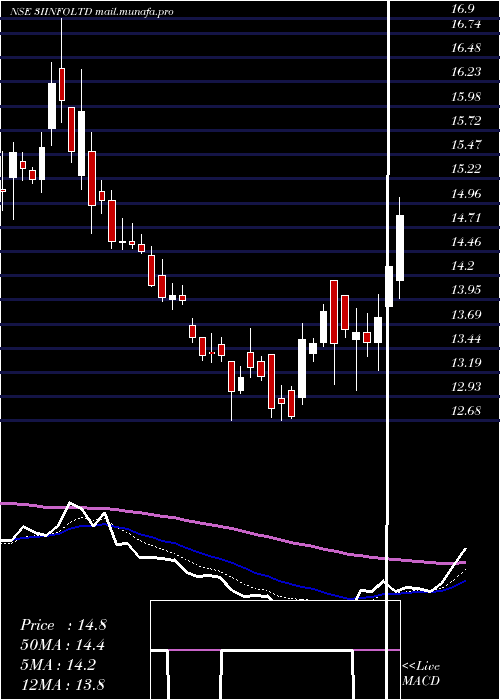Click the 14.71 price axis label
Viewport: 500px width, 700px height.
tap(466, 218)
